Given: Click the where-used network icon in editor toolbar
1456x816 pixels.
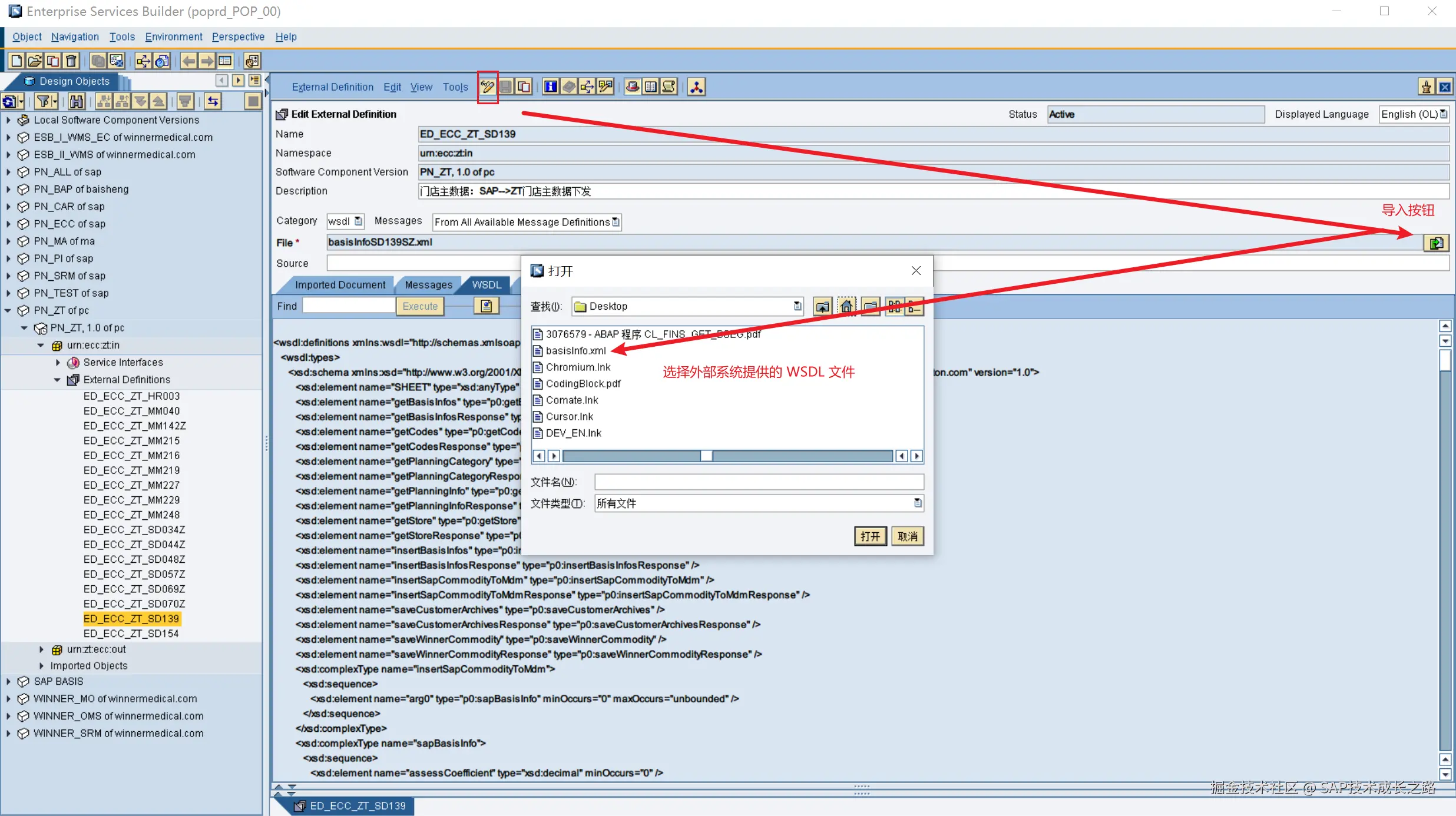Looking at the screenshot, I should [x=696, y=87].
